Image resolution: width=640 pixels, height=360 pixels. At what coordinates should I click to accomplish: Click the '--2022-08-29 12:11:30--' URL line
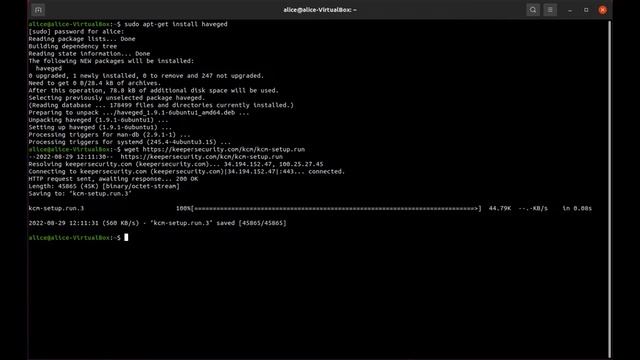coord(156,156)
